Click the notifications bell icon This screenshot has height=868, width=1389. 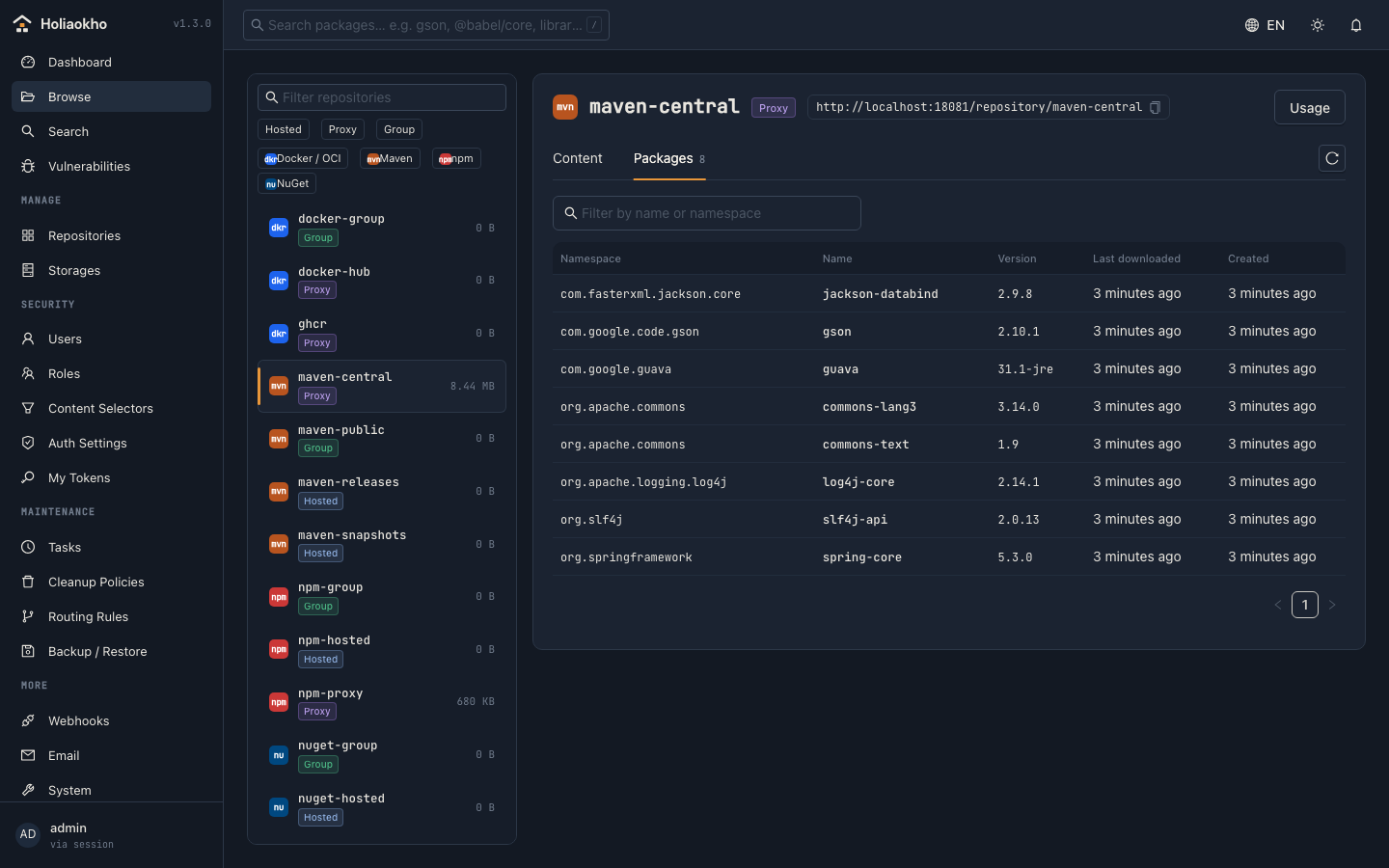[1356, 25]
